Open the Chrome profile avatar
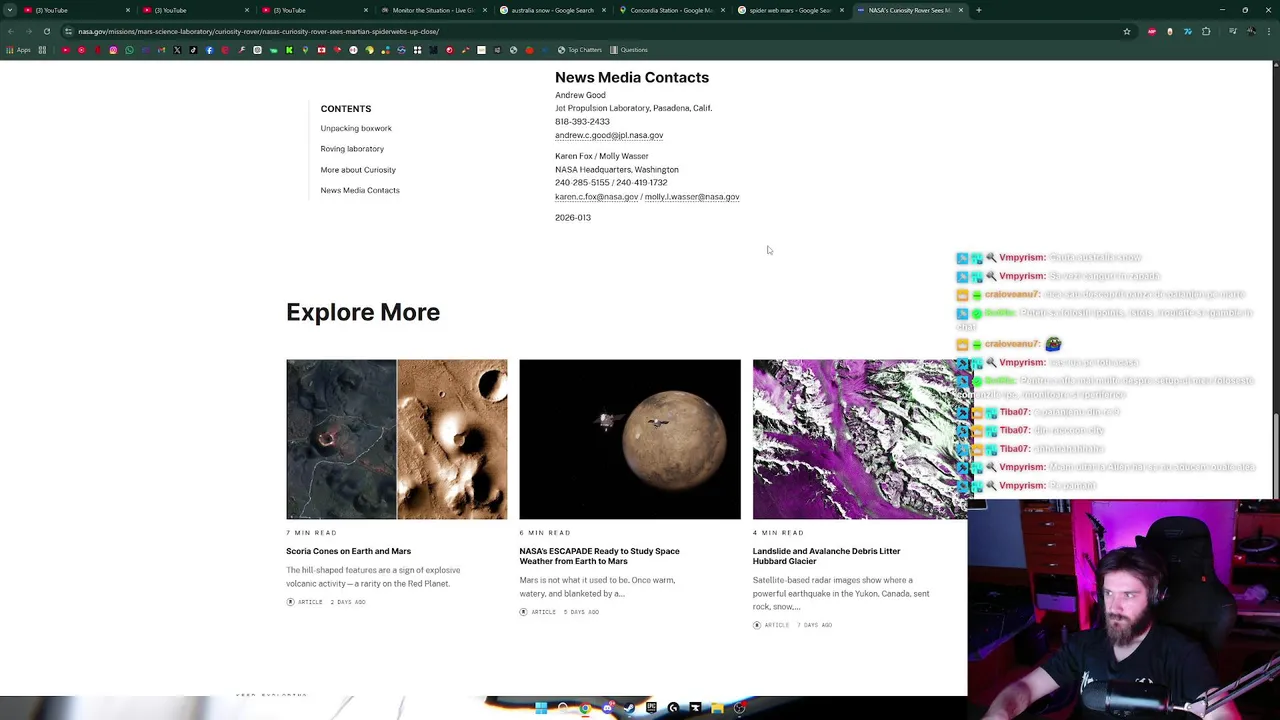The width and height of the screenshot is (1280, 720). [x=1251, y=31]
